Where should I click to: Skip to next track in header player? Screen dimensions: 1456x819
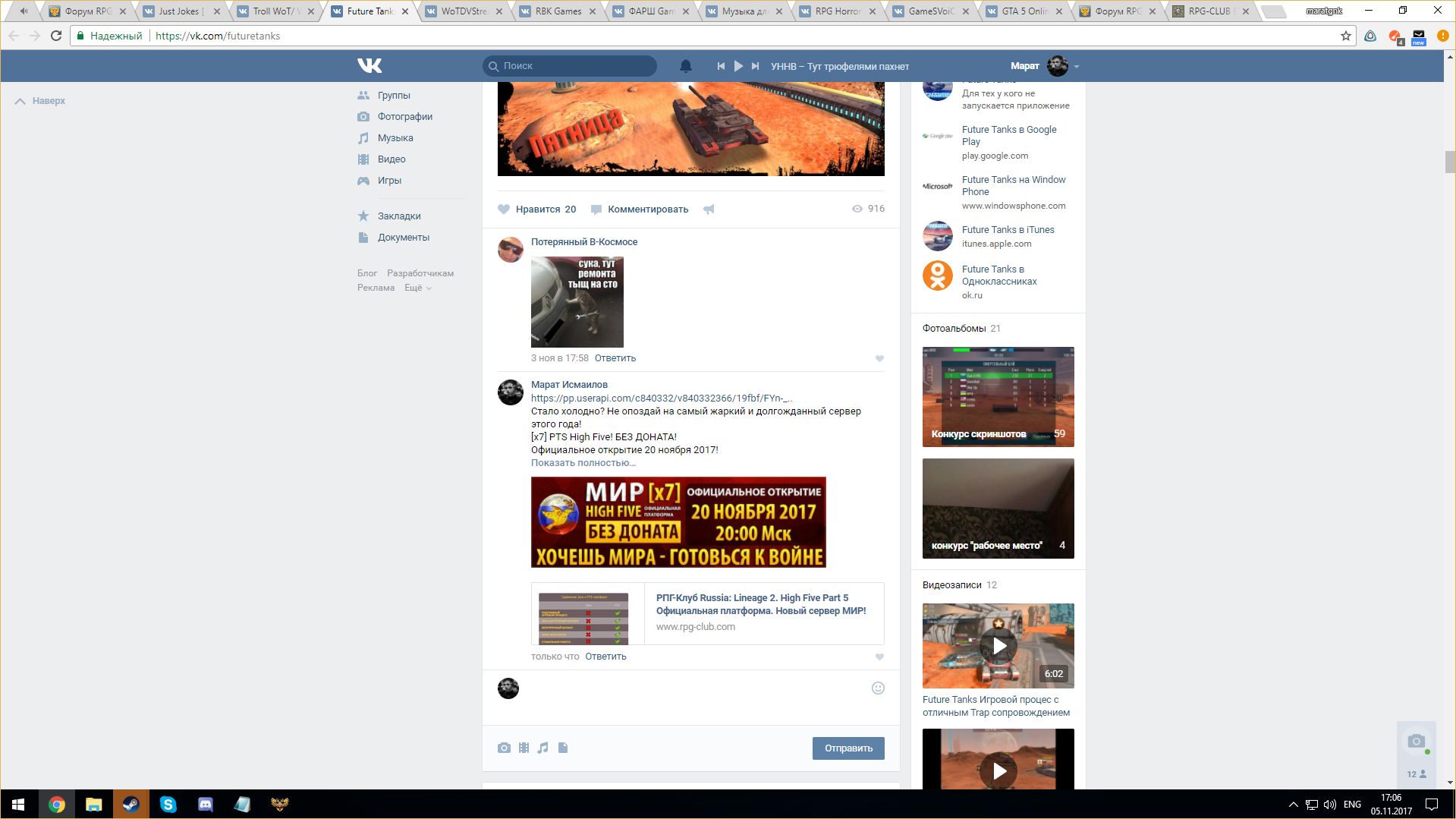(755, 66)
